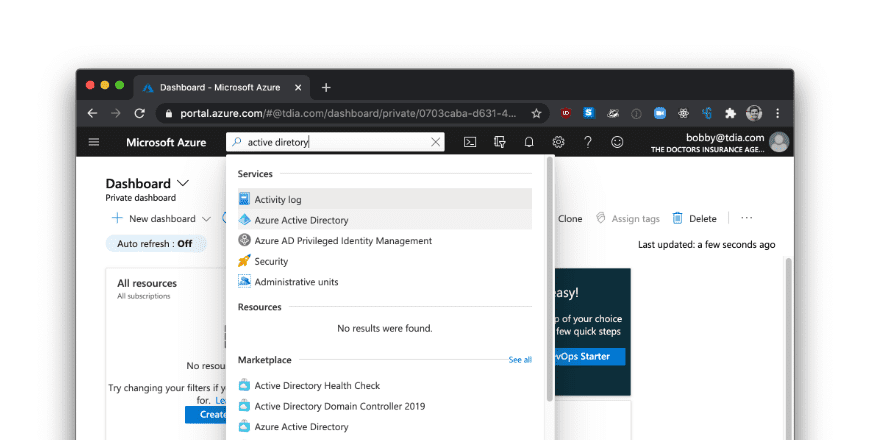The image size is (870, 440).
Task: Open the browser extensions puzzle icon
Action: [x=730, y=113]
